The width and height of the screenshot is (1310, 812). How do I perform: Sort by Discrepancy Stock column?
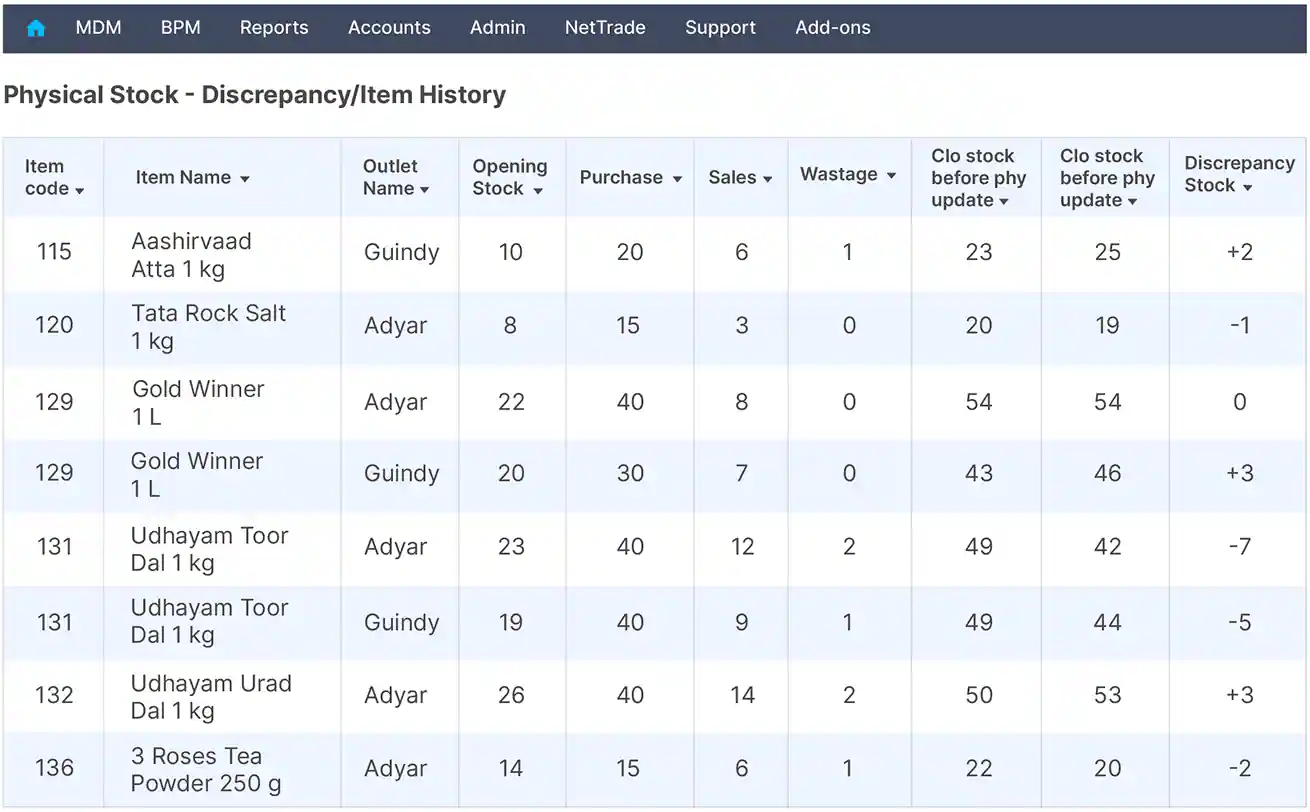tap(1248, 187)
